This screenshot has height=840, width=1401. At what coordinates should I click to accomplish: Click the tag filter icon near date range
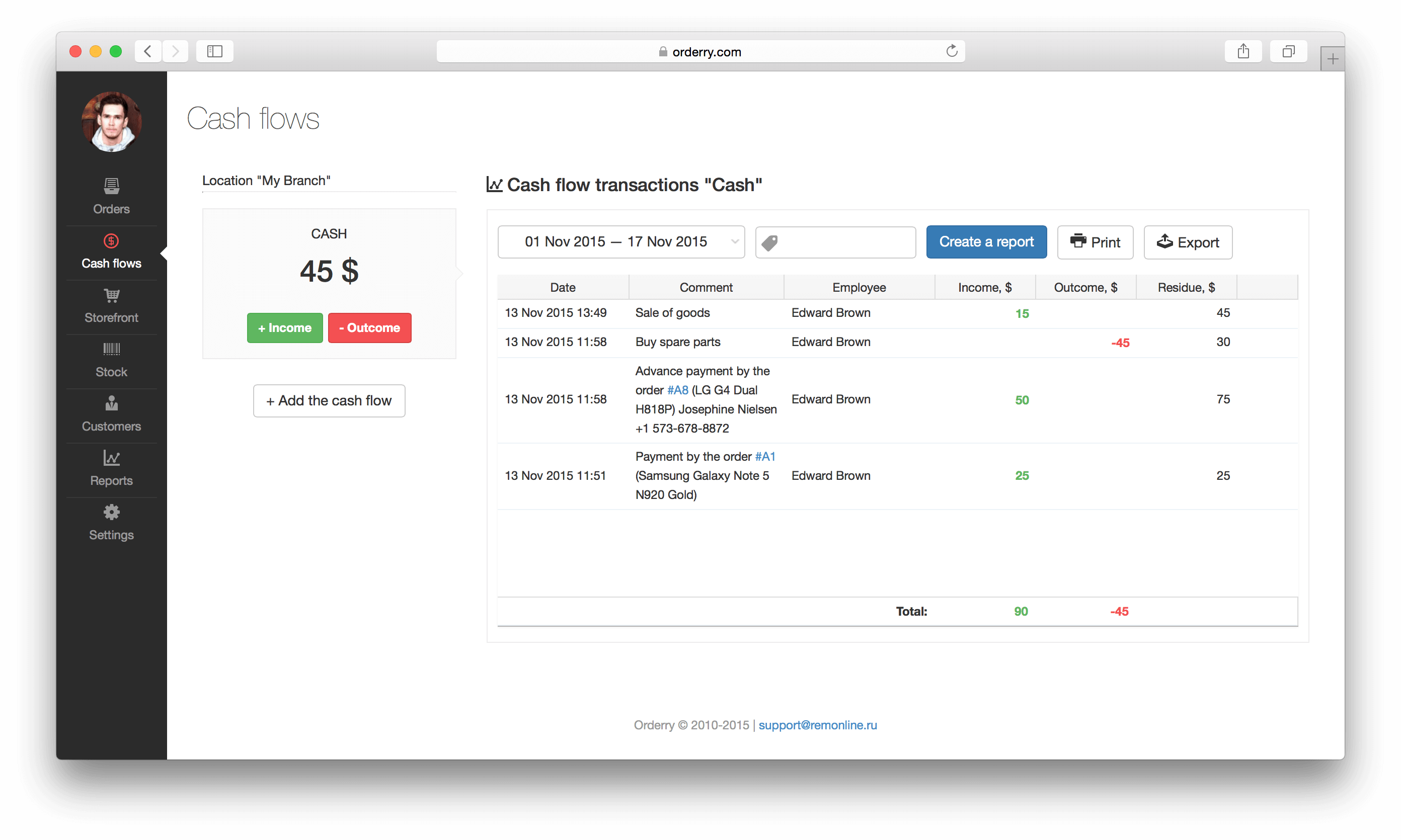pyautogui.click(x=770, y=242)
